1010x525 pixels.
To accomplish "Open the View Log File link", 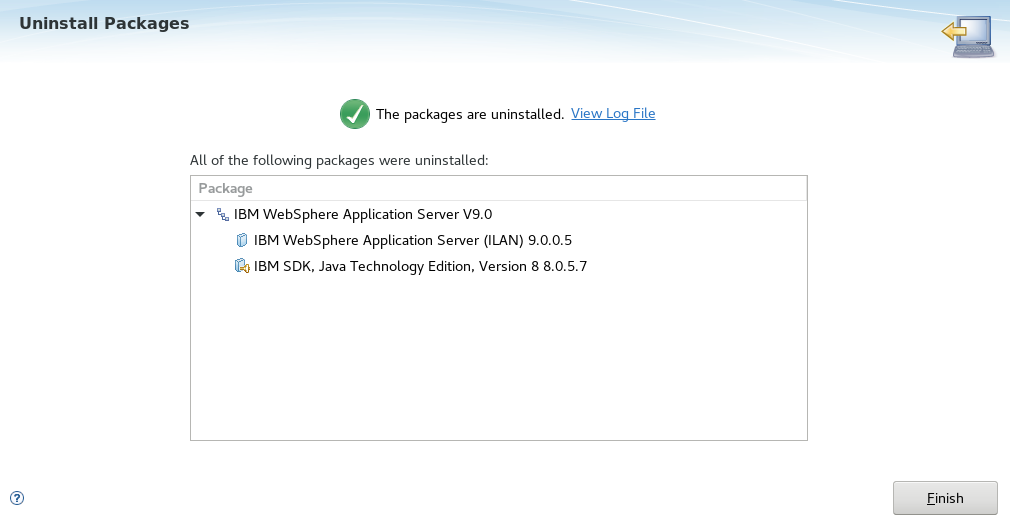I will 613,113.
